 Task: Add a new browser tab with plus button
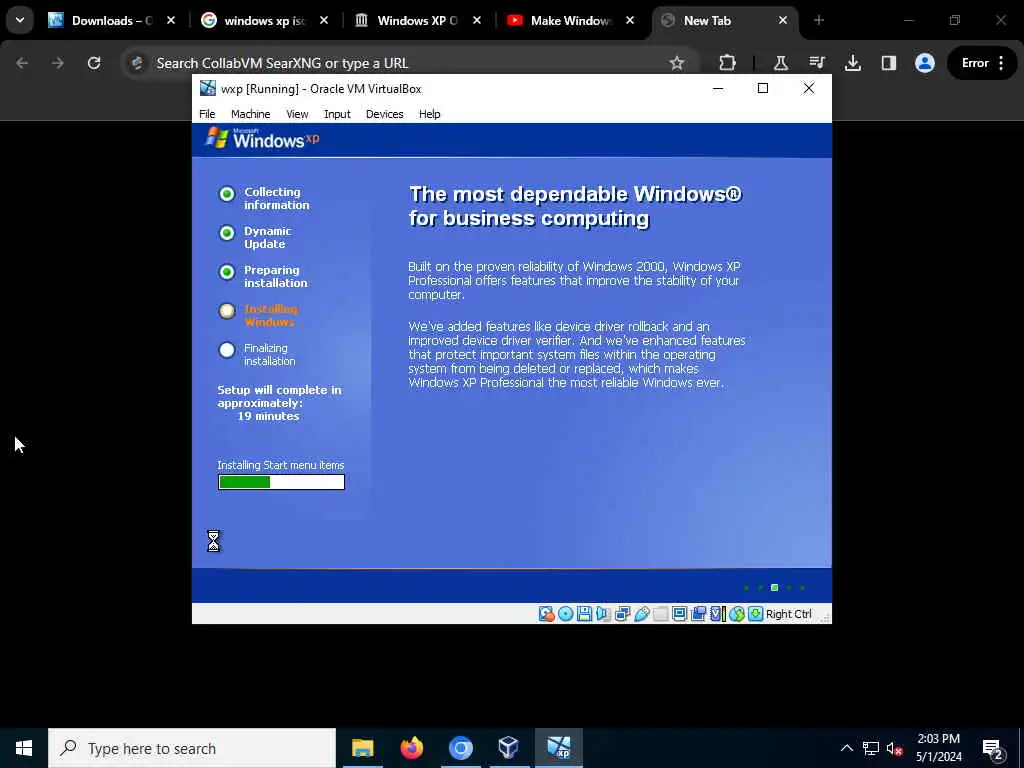(819, 20)
